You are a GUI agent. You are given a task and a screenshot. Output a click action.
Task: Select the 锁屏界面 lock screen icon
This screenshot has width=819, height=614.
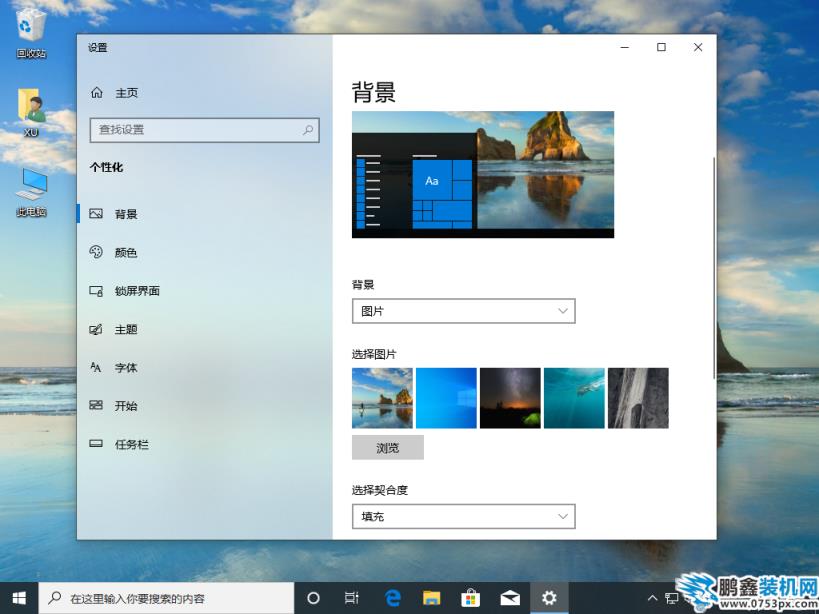(96, 291)
